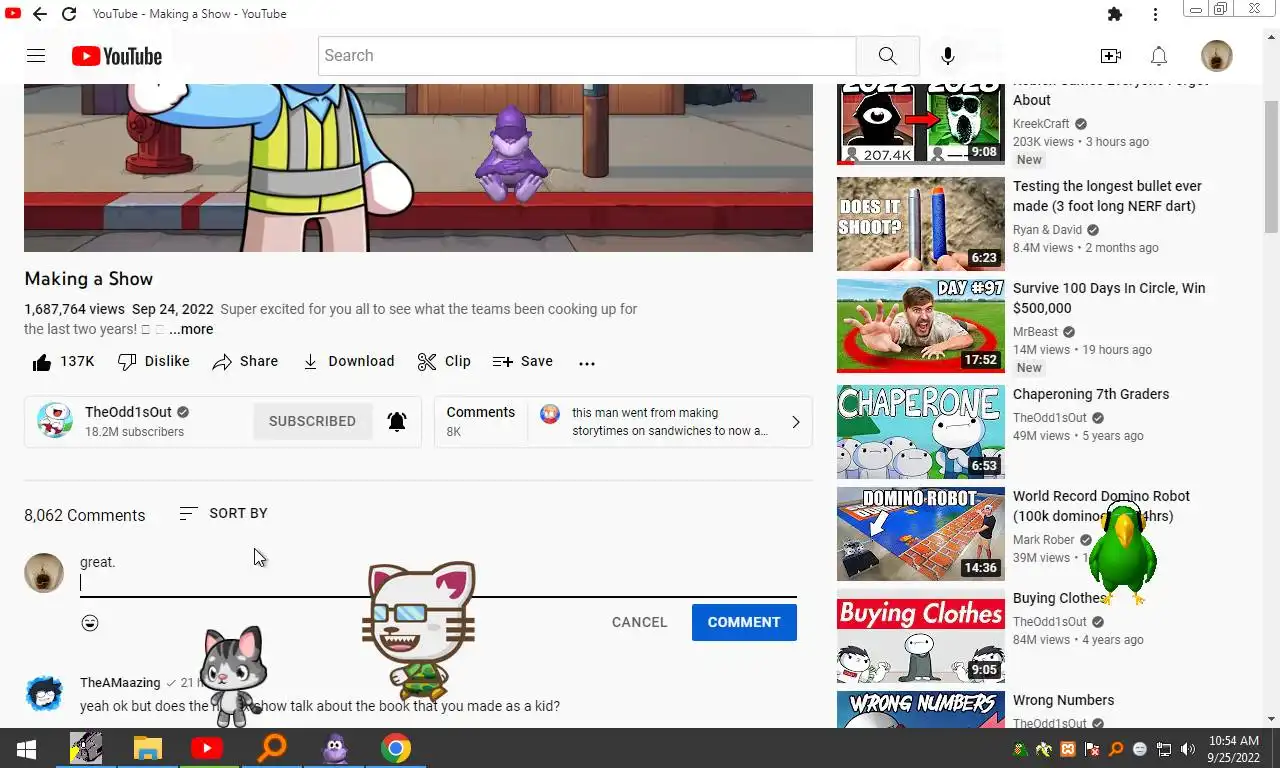1280x768 pixels.
Task: Download the video
Action: 348,362
